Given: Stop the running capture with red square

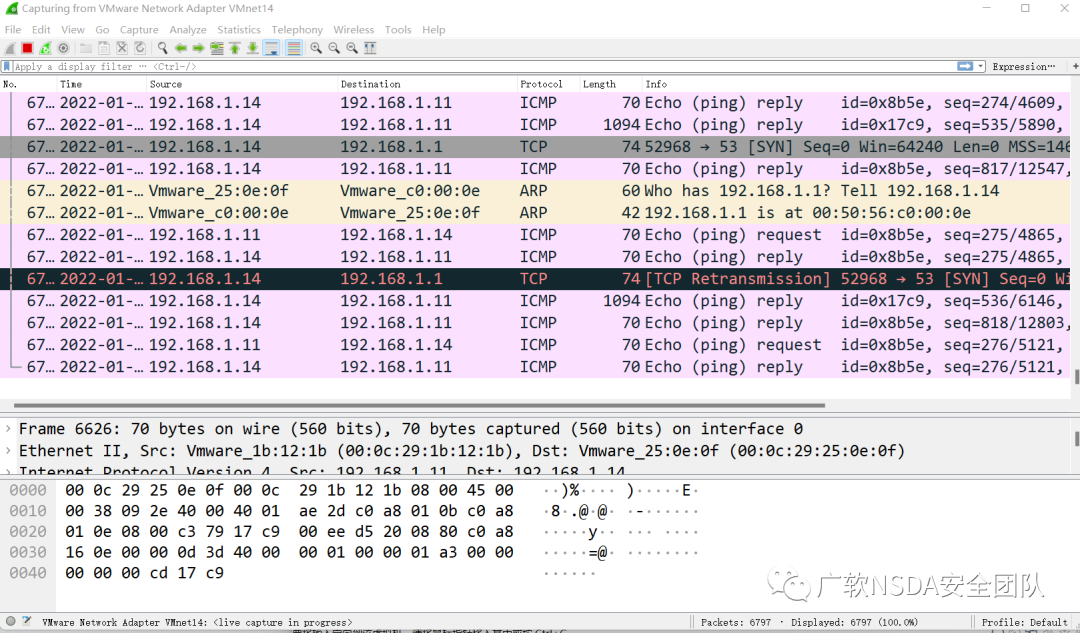Looking at the screenshot, I should click(x=28, y=48).
